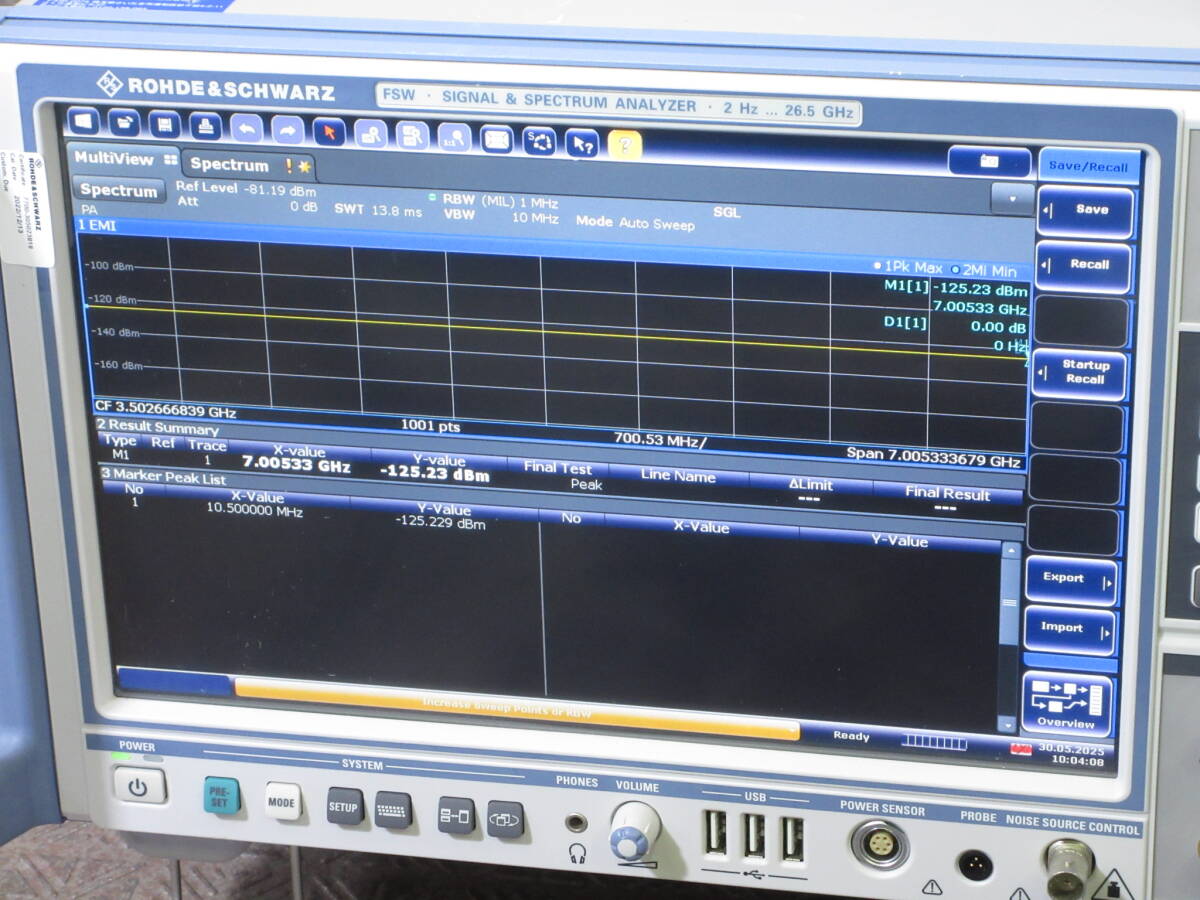1200x900 pixels.
Task: Click the RBW (MIL) 1 MHz setting
Action: [501, 201]
